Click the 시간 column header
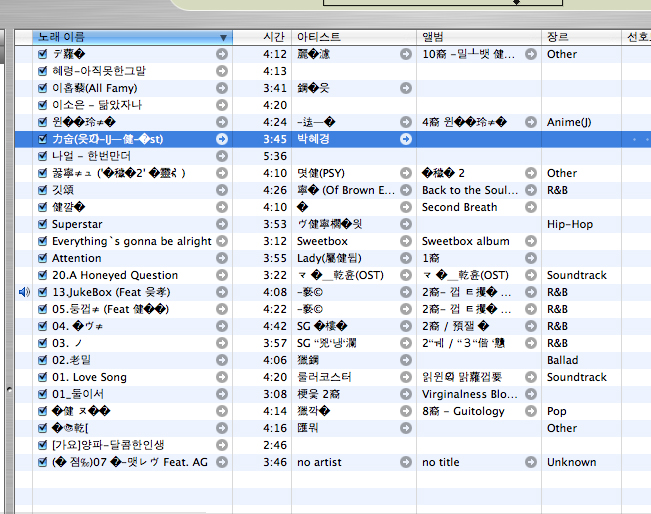The width and height of the screenshot is (651, 514). [x=262, y=37]
